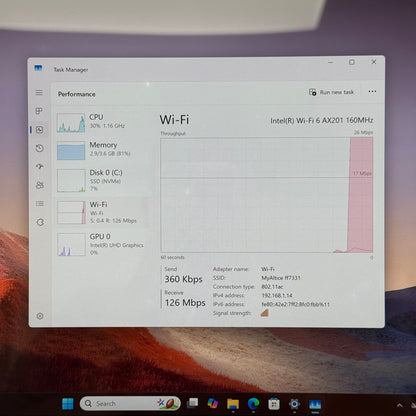Open the Task Manager navigation hamburger menu

click(x=39, y=92)
